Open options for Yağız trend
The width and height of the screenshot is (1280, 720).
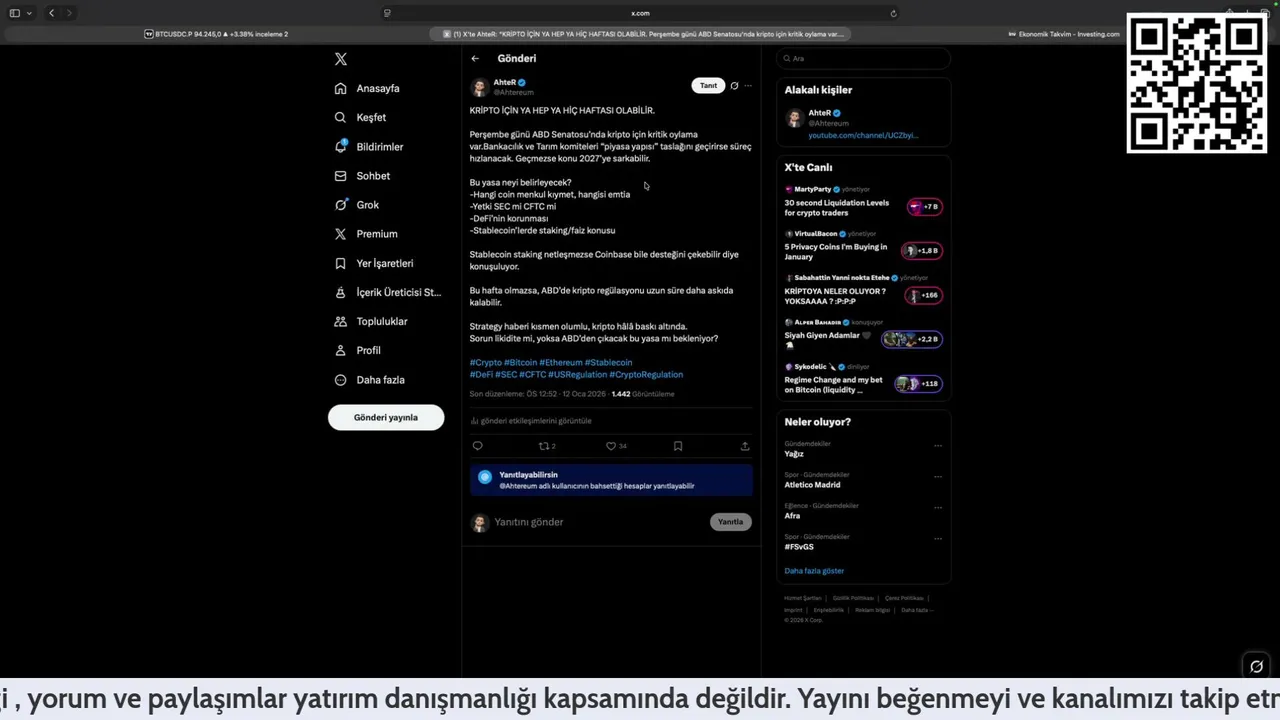938,446
